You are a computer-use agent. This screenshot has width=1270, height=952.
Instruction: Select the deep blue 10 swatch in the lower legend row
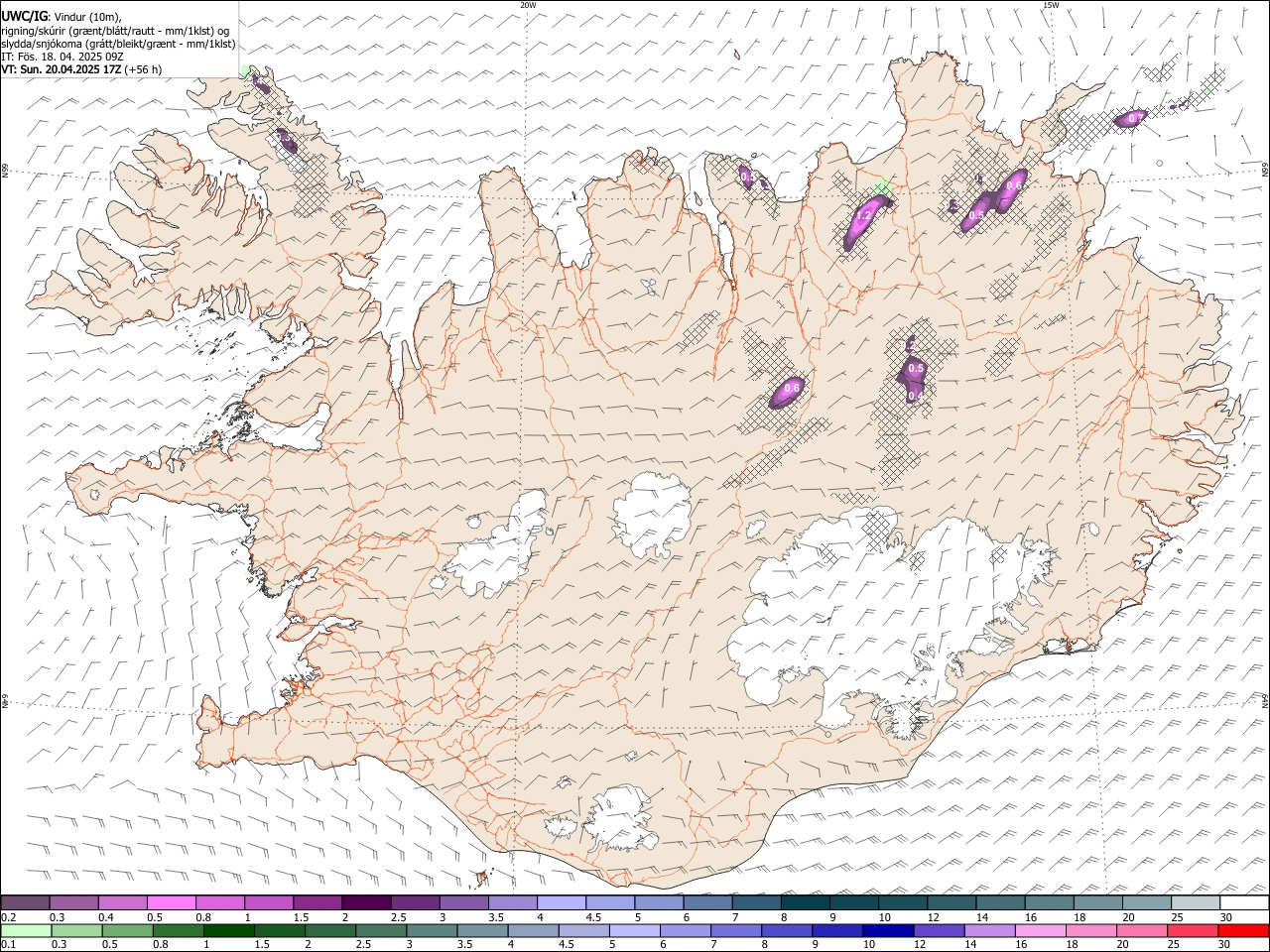coord(887,931)
